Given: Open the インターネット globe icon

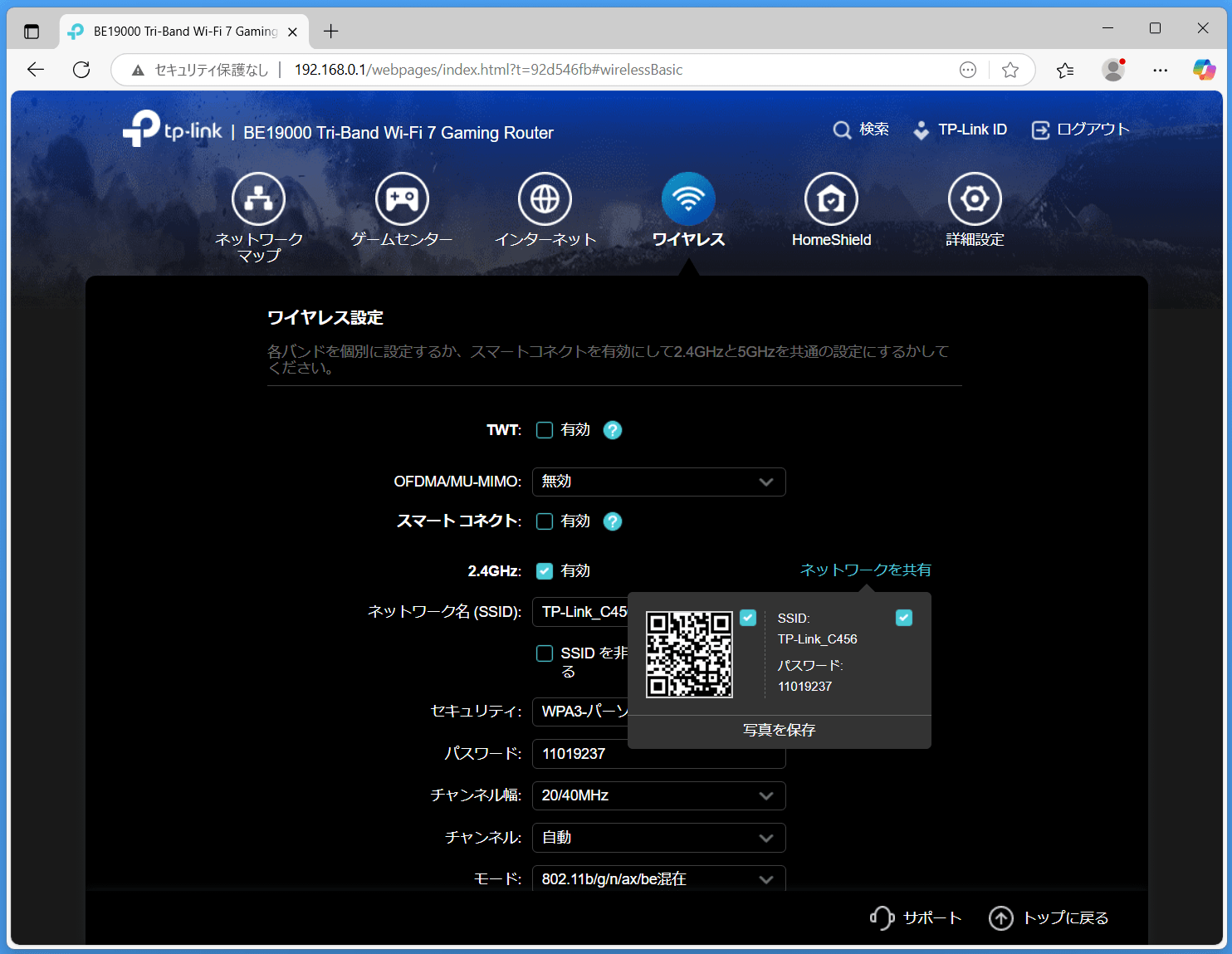Looking at the screenshot, I should (545, 198).
